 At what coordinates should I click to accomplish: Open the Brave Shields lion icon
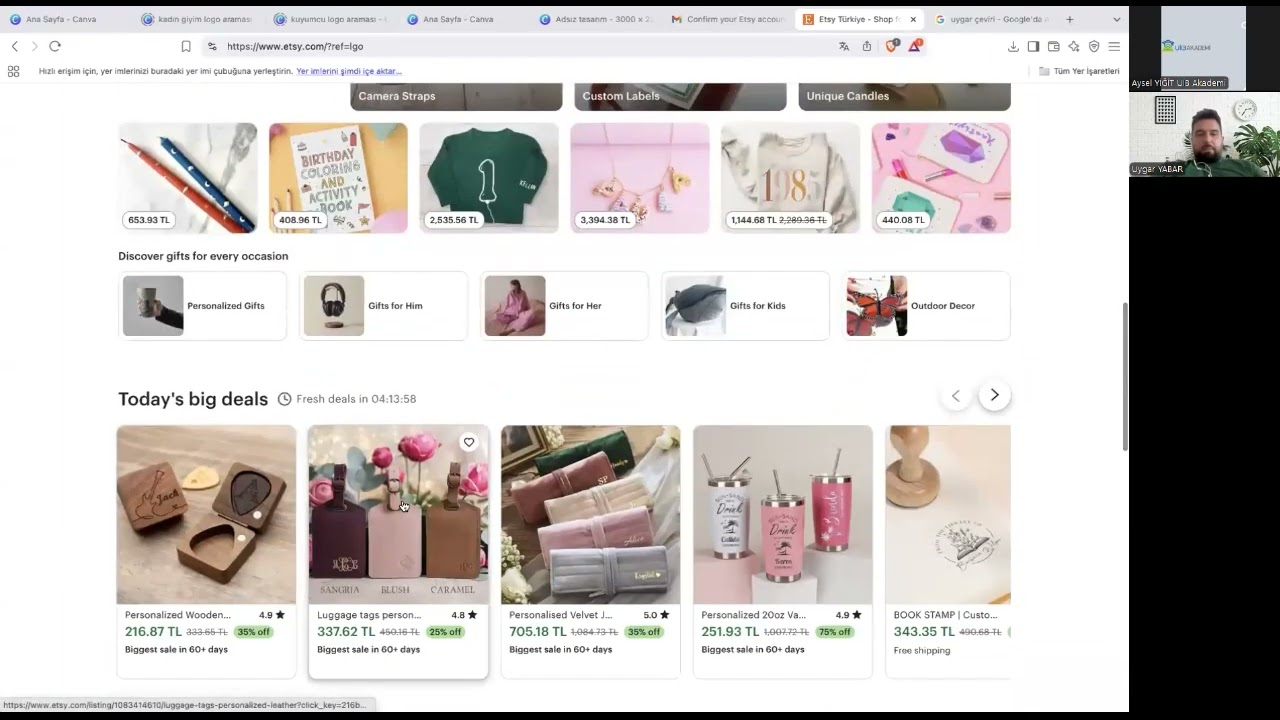pos(892,46)
